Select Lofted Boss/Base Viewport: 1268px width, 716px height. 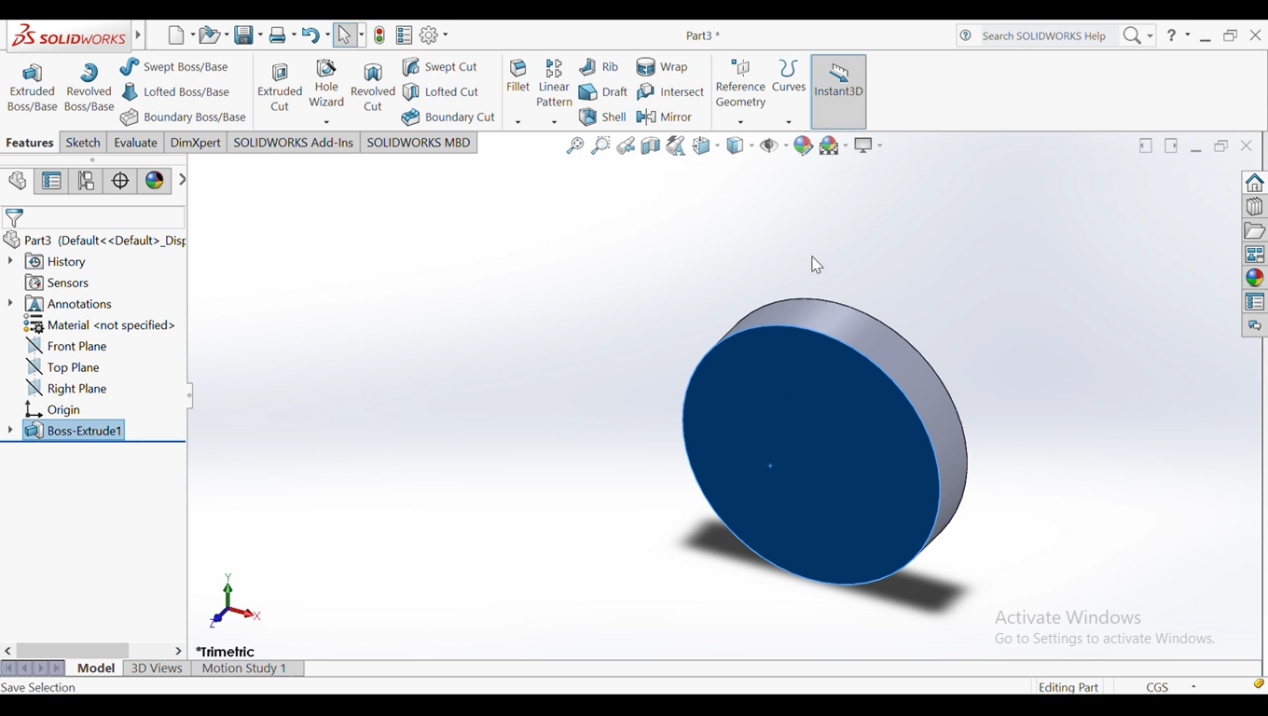point(176,92)
